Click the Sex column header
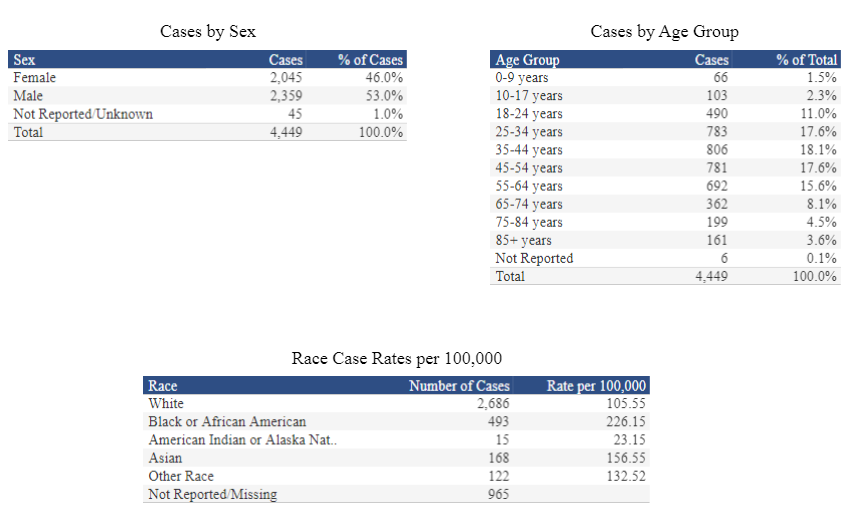849x531 pixels. [24, 60]
